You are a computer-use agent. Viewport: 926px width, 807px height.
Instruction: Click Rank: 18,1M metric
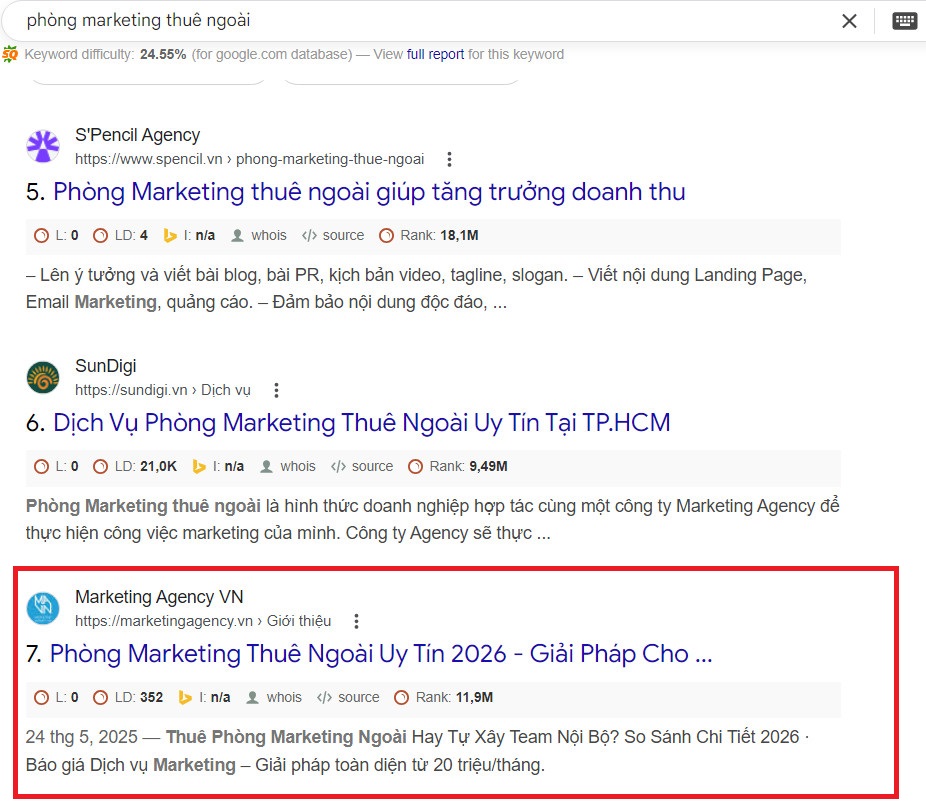coord(429,236)
